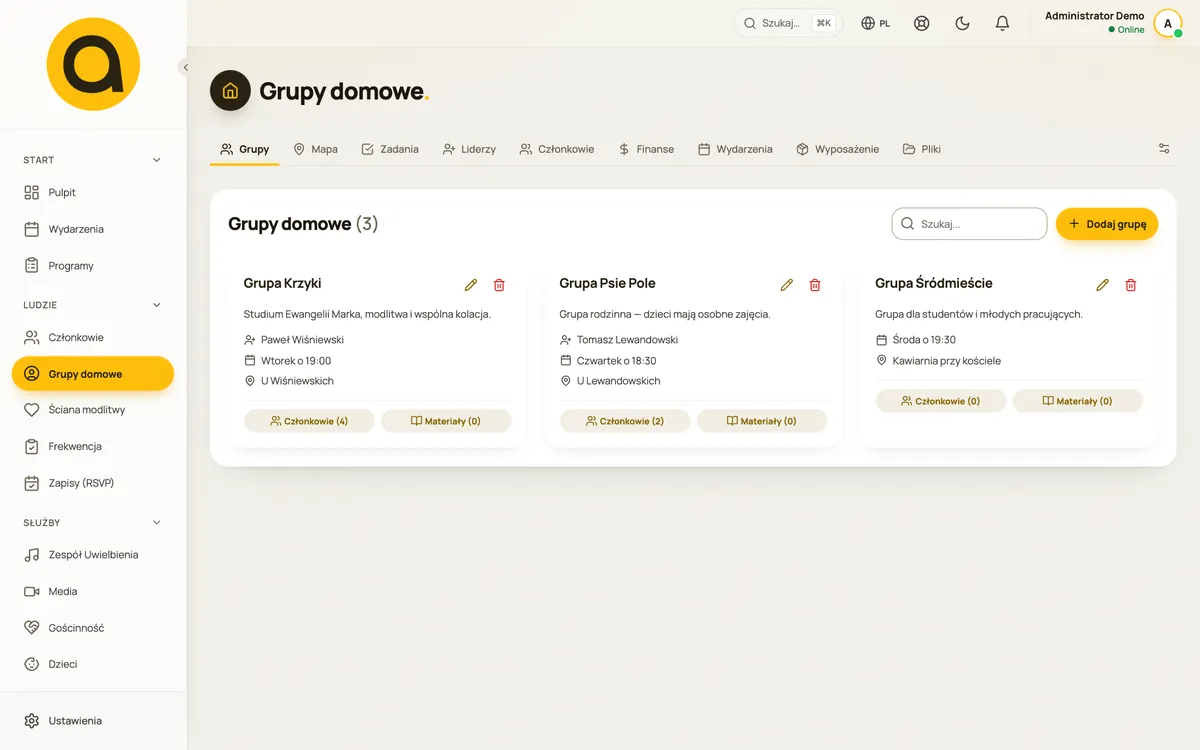The image size is (1200, 750).
Task: Click the schedule Czwartek o 18:30
Action: [617, 361]
